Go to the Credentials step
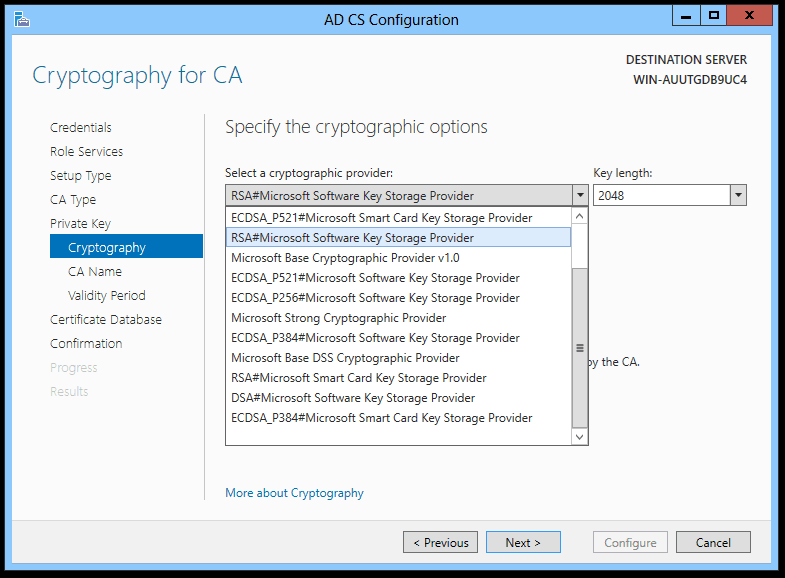 (x=81, y=127)
